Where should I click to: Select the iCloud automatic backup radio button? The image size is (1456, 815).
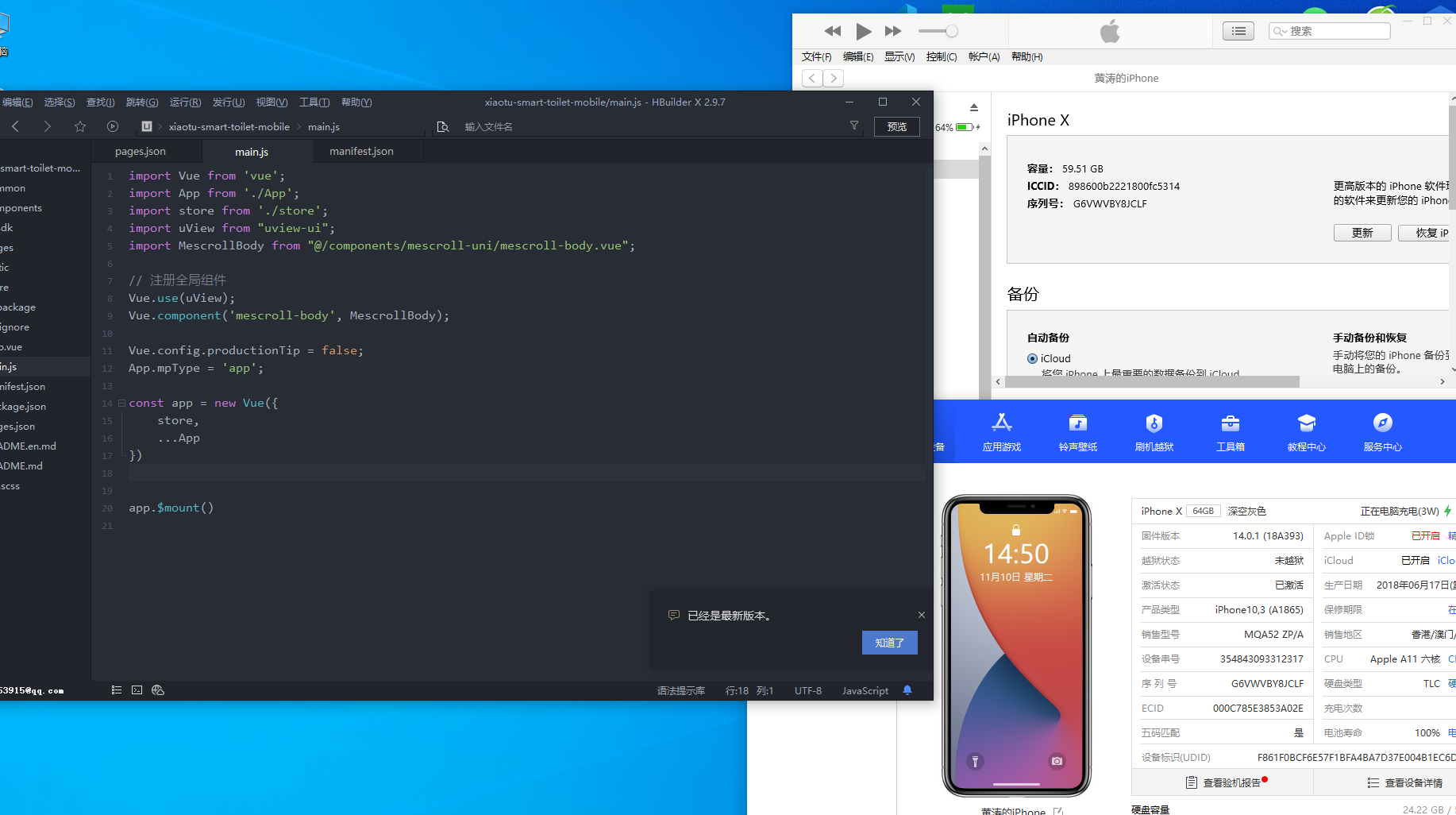tap(1032, 359)
